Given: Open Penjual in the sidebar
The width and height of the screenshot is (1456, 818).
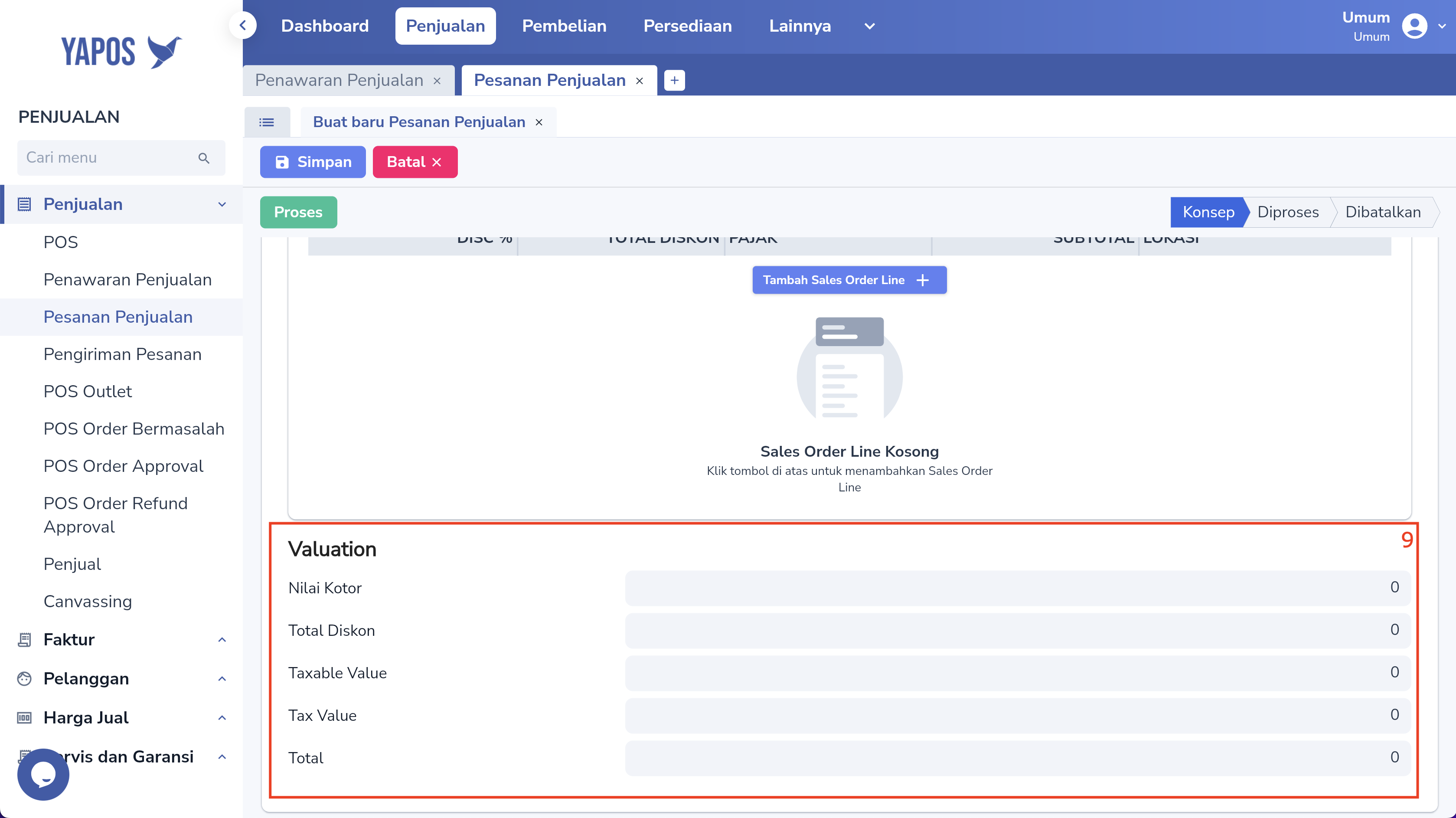Looking at the screenshot, I should 72,564.
